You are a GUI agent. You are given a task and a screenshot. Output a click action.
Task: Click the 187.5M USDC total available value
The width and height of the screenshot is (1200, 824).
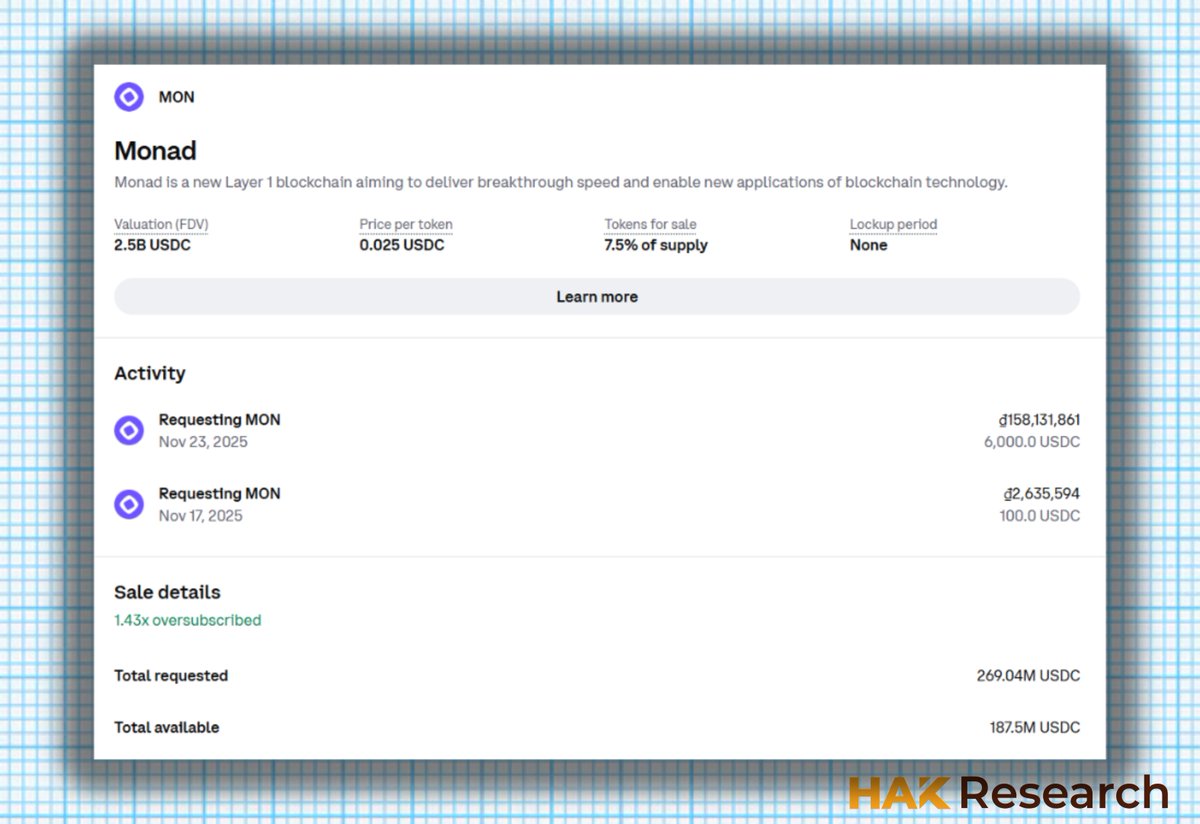click(x=1035, y=728)
